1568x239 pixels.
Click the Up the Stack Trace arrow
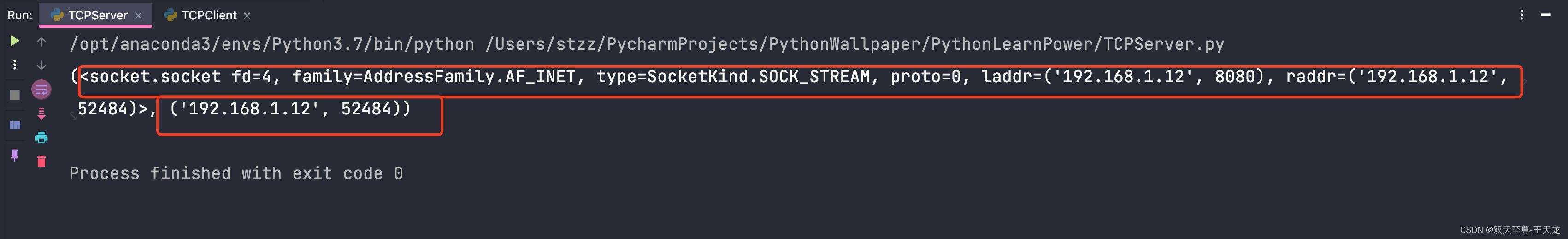click(41, 42)
